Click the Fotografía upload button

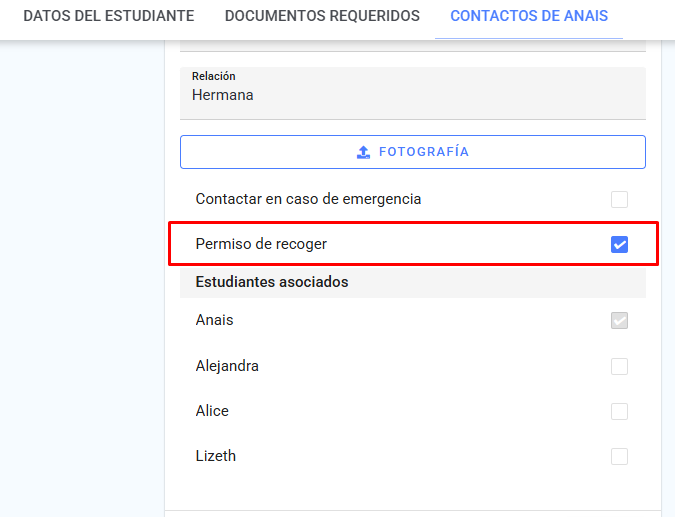(x=413, y=152)
